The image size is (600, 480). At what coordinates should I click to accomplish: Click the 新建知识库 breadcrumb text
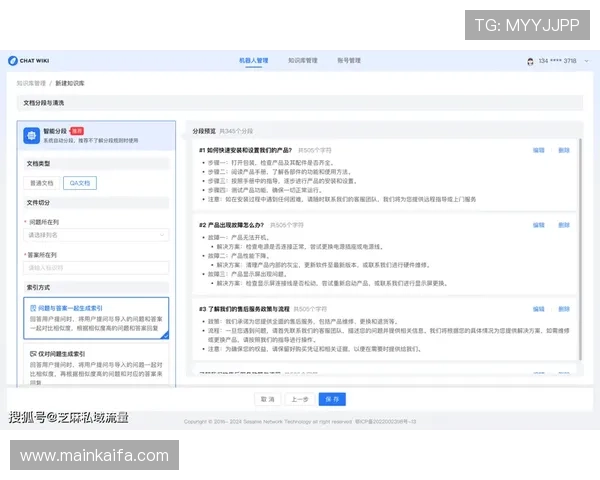click(70, 83)
